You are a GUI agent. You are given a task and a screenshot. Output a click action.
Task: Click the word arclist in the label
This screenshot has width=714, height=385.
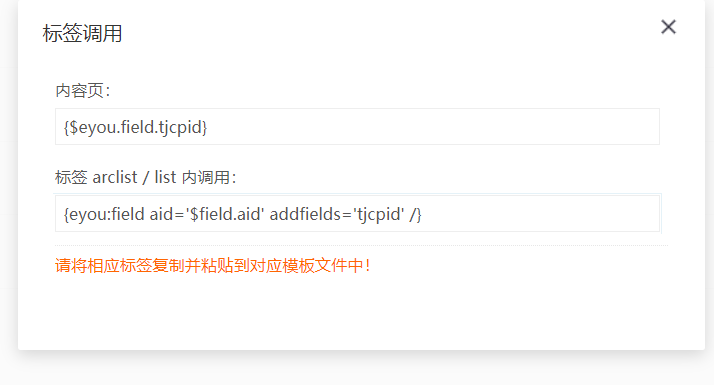(x=114, y=177)
